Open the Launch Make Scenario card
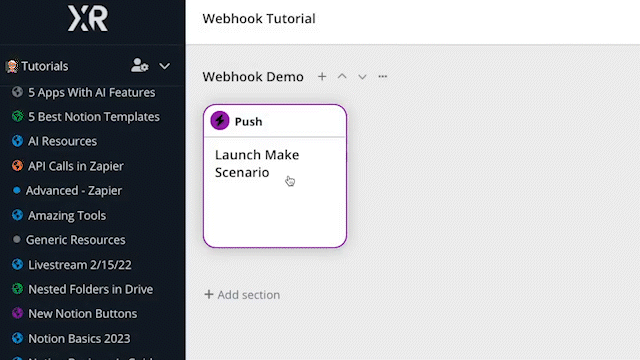640x360 pixels. (x=275, y=176)
